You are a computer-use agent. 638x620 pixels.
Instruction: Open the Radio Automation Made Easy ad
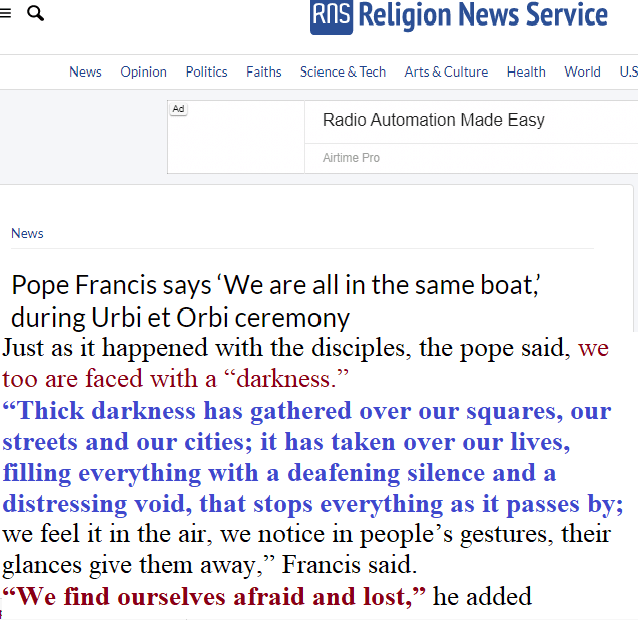(x=433, y=120)
